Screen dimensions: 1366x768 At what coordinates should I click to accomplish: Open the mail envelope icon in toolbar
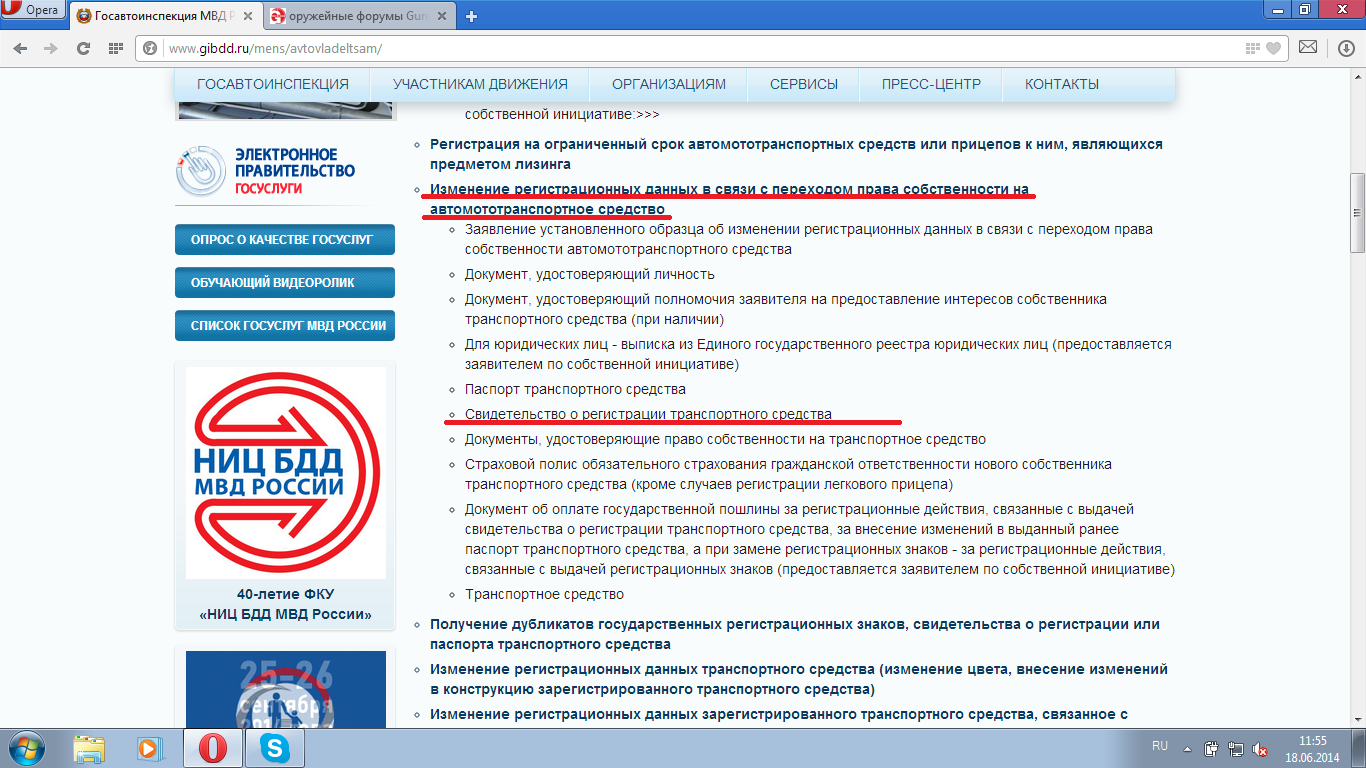pyautogui.click(x=1307, y=47)
